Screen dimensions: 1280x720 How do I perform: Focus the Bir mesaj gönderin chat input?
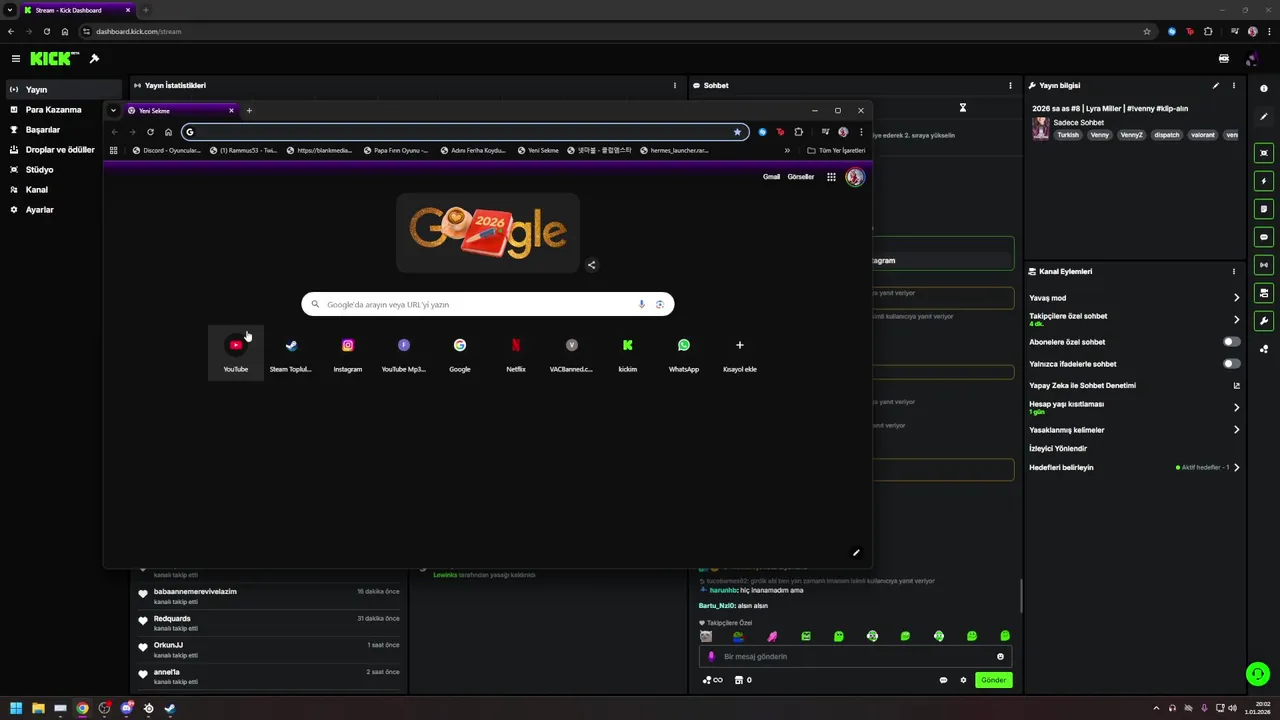855,657
